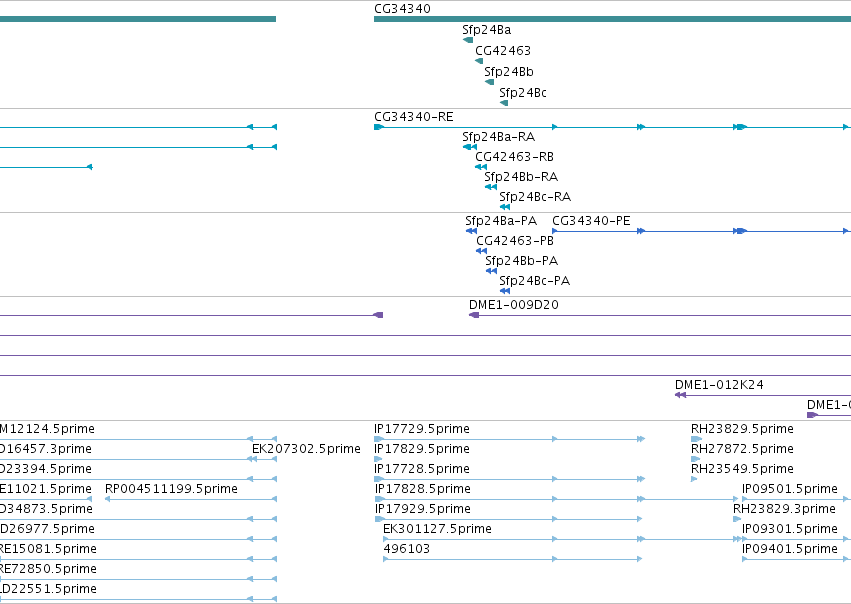Click the Sfp24Ba-RA transcript label
The image size is (851, 604).
tap(498, 137)
